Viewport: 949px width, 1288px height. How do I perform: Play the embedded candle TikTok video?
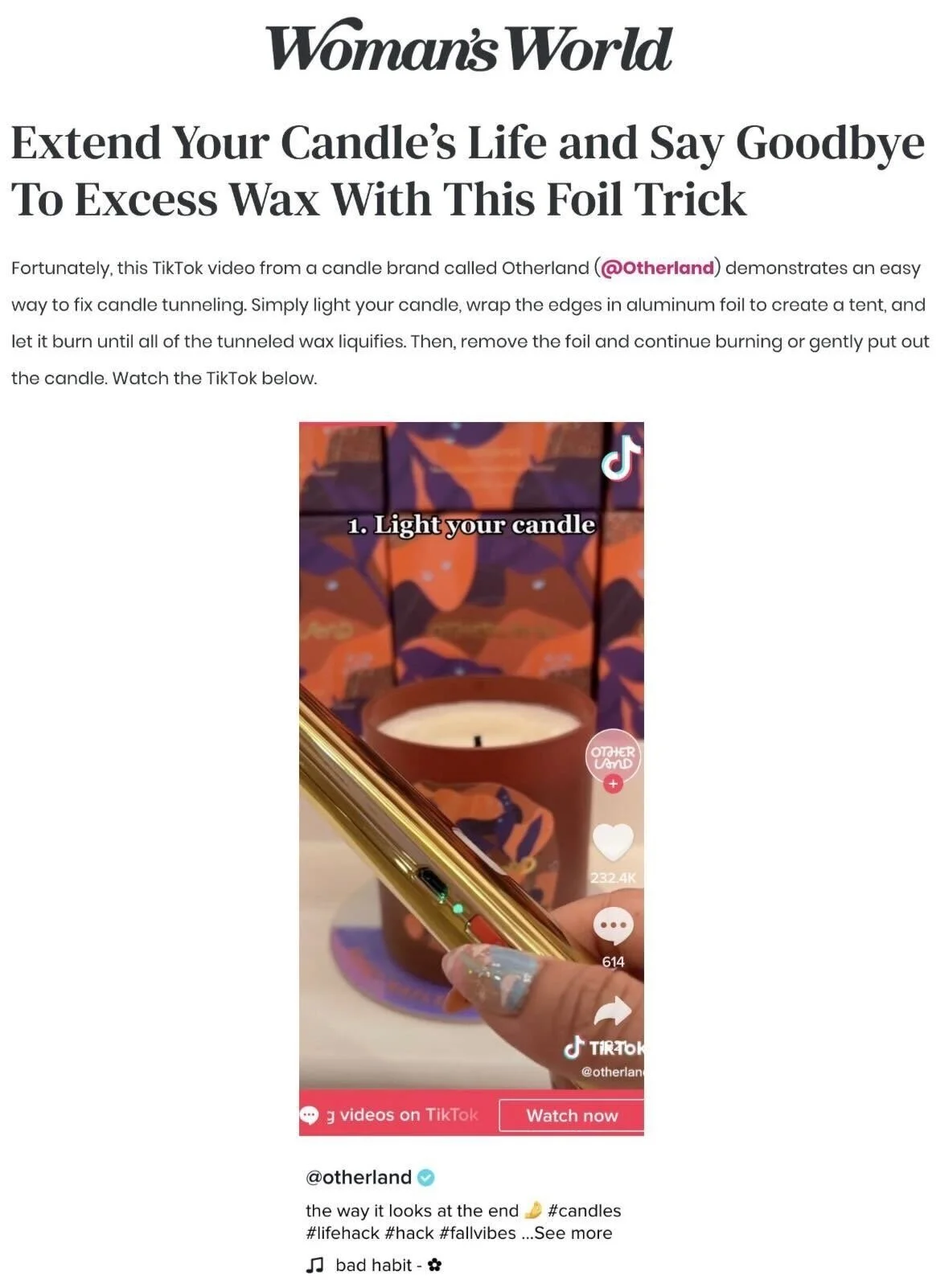coord(471,756)
